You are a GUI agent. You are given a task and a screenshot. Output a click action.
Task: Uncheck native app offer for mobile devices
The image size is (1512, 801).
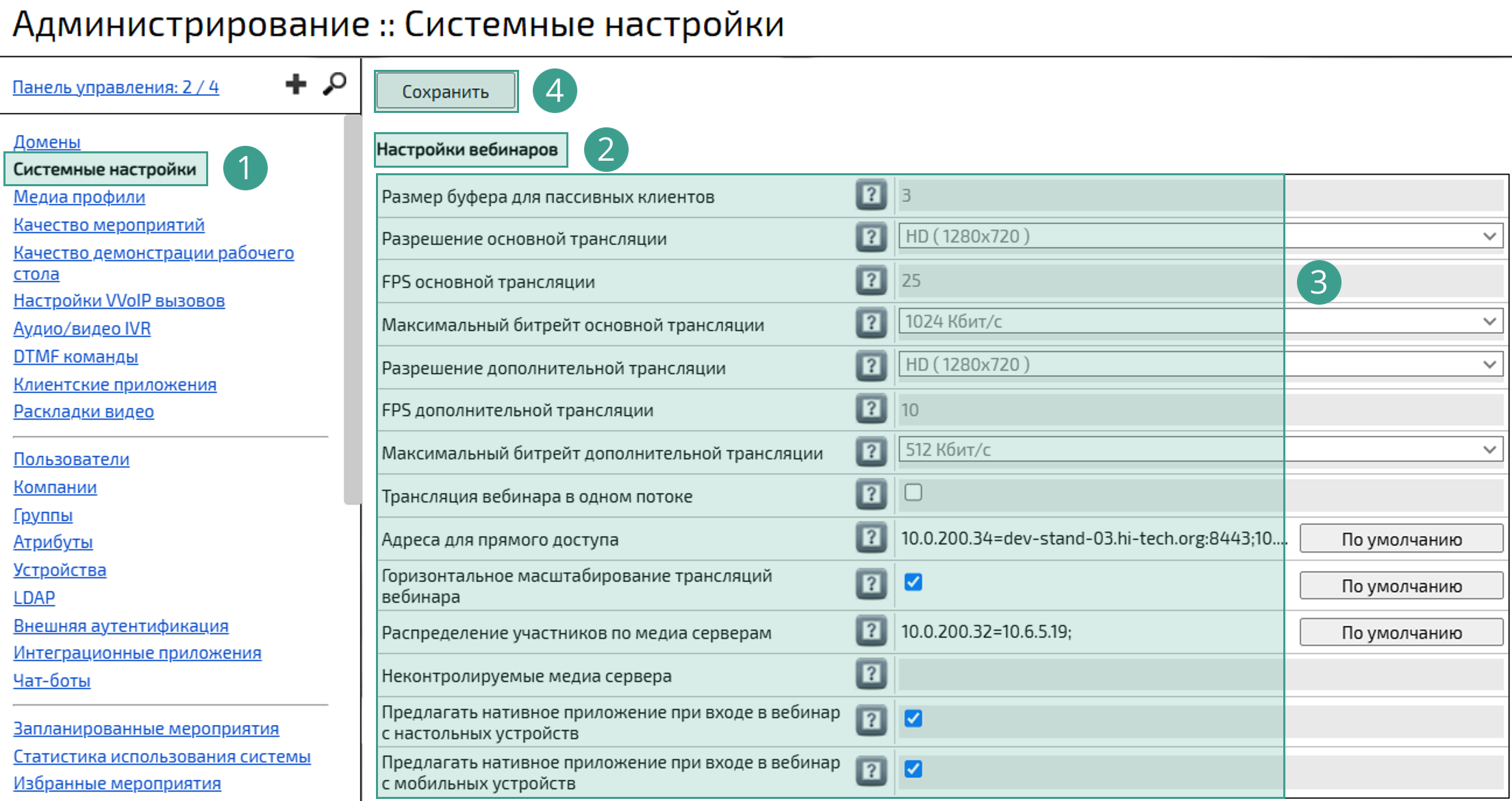(x=914, y=768)
